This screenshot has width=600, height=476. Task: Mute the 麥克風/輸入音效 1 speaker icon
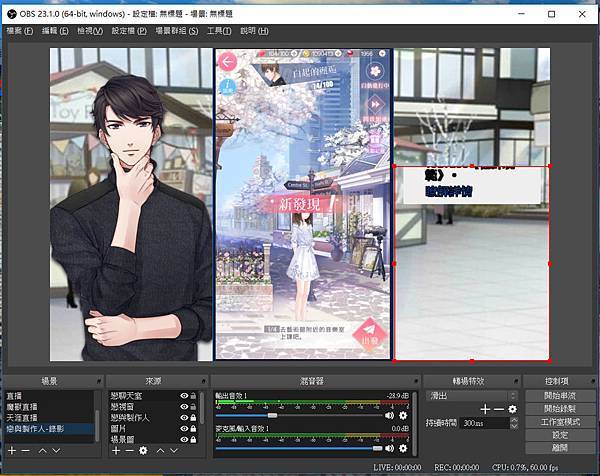[390, 448]
